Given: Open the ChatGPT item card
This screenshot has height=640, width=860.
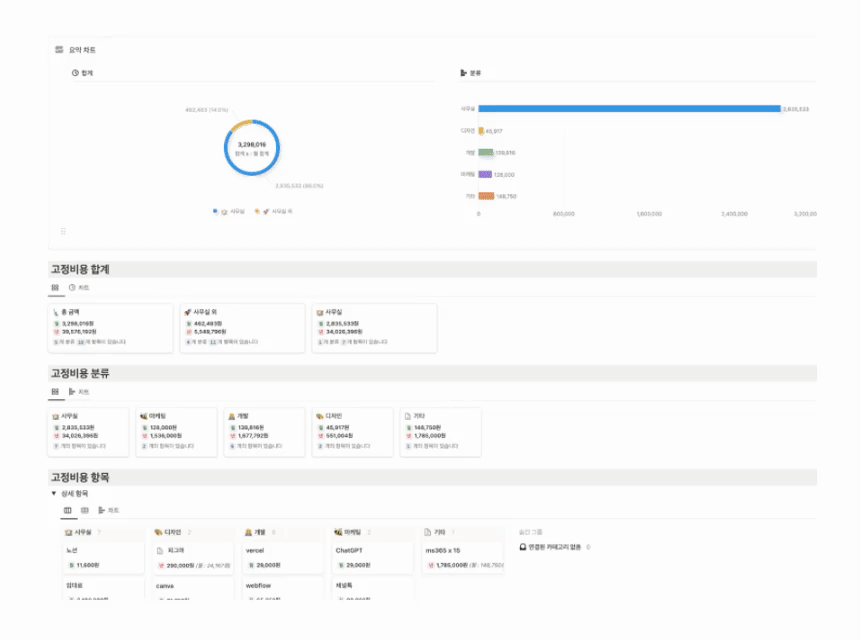Looking at the screenshot, I should pyautogui.click(x=372, y=557).
